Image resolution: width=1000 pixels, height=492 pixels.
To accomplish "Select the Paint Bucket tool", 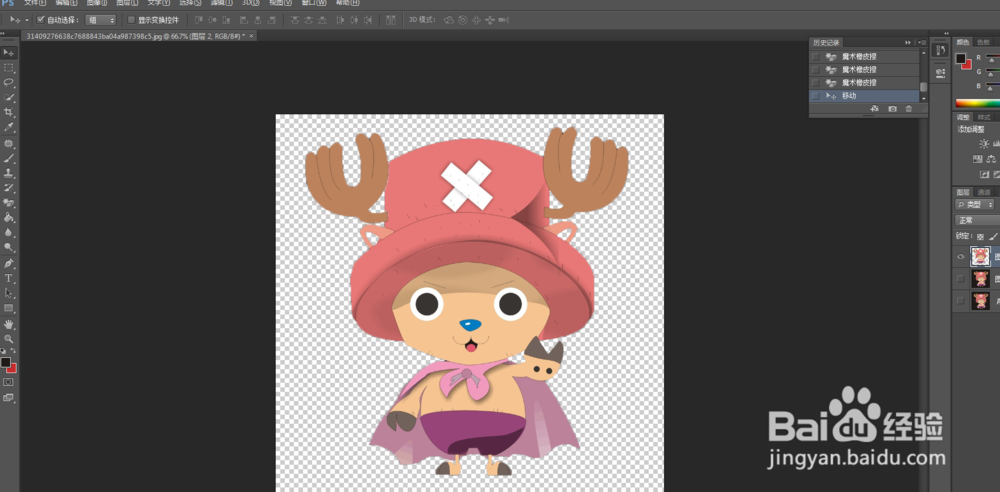I will (9, 218).
